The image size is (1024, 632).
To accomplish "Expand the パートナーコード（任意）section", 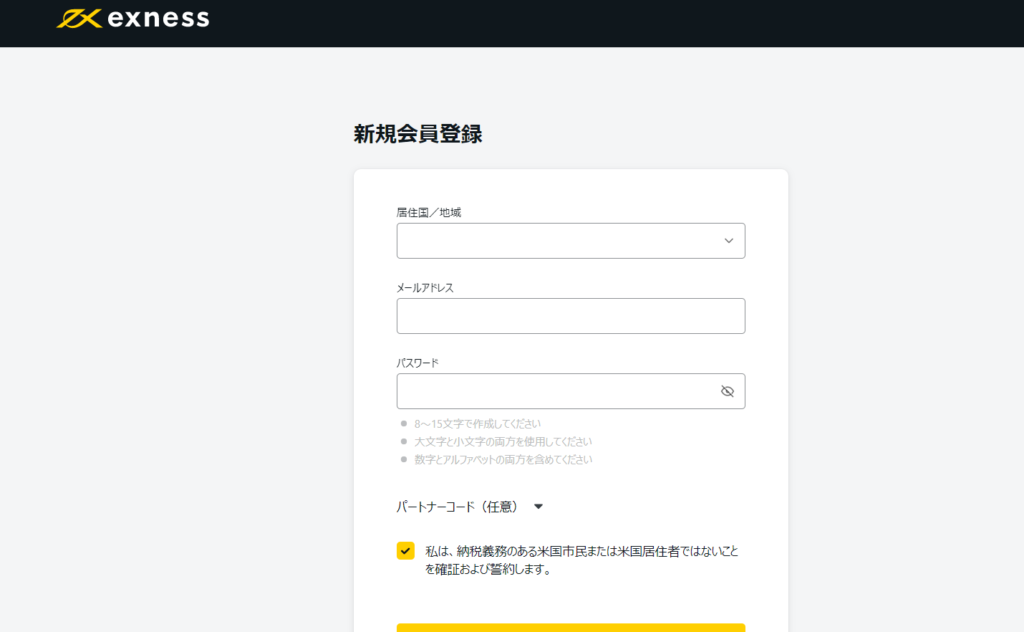I will (470, 507).
